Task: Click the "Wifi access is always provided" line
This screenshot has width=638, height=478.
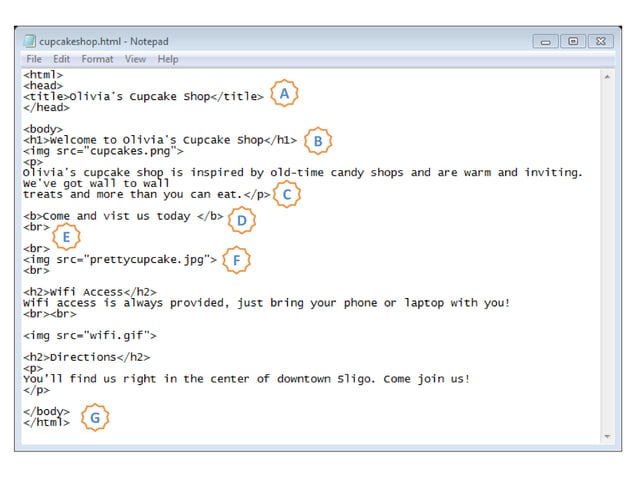Action: [x=267, y=303]
